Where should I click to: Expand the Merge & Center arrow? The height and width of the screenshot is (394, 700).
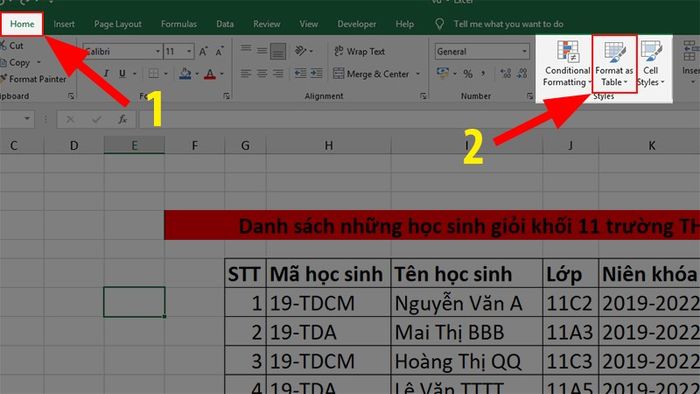click(x=418, y=74)
